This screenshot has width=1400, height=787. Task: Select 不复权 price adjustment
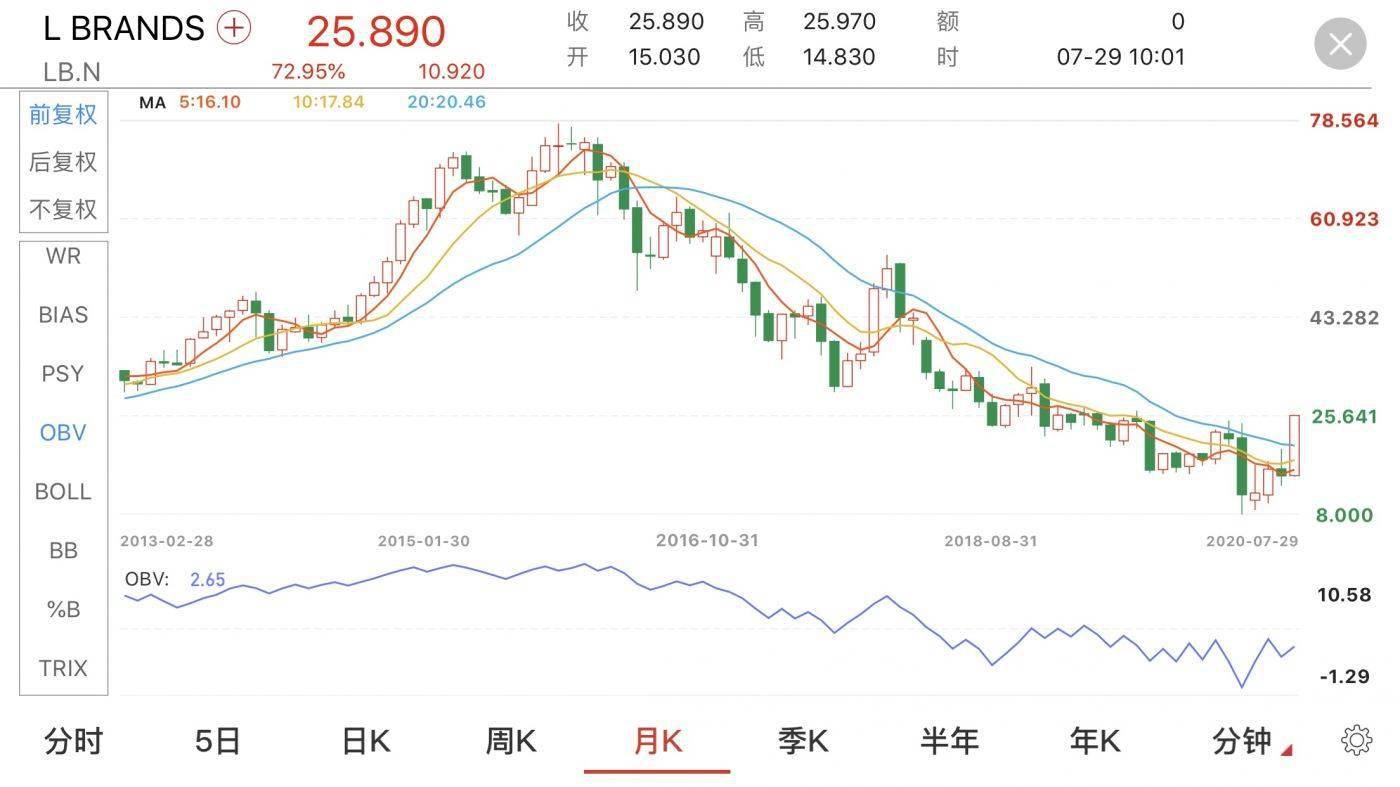pyautogui.click(x=63, y=209)
